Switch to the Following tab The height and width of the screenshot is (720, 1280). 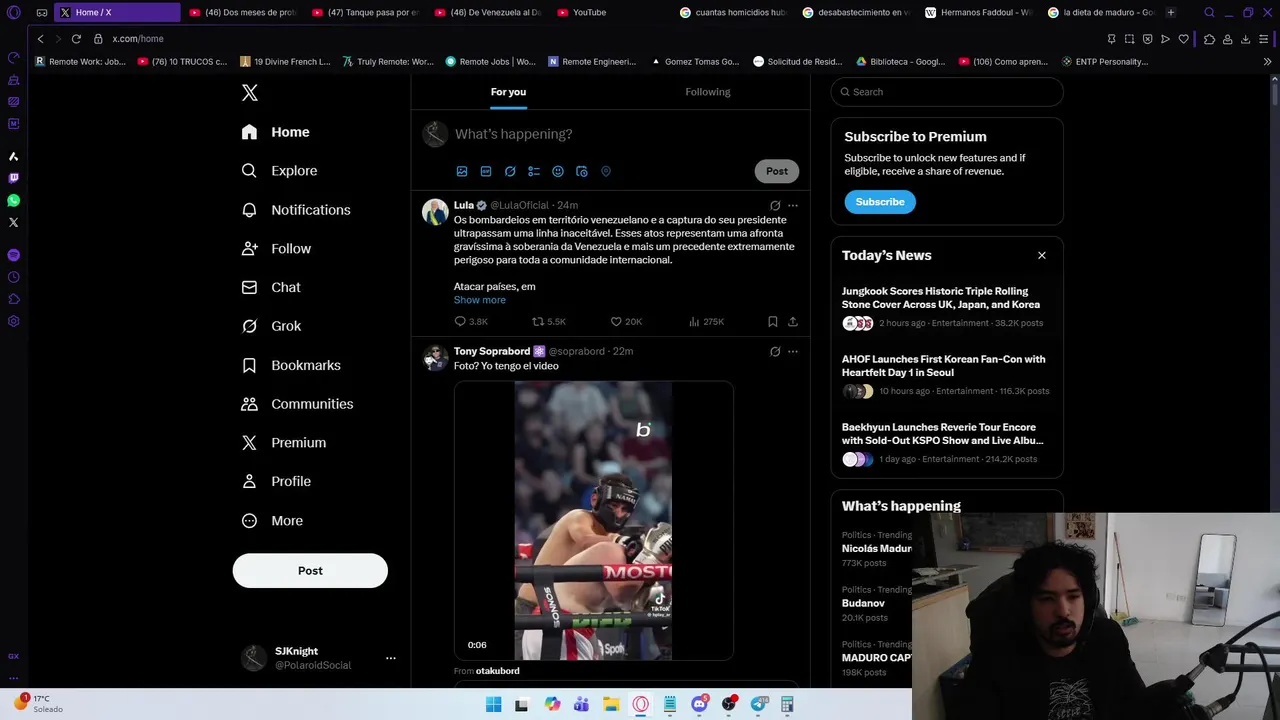click(708, 92)
